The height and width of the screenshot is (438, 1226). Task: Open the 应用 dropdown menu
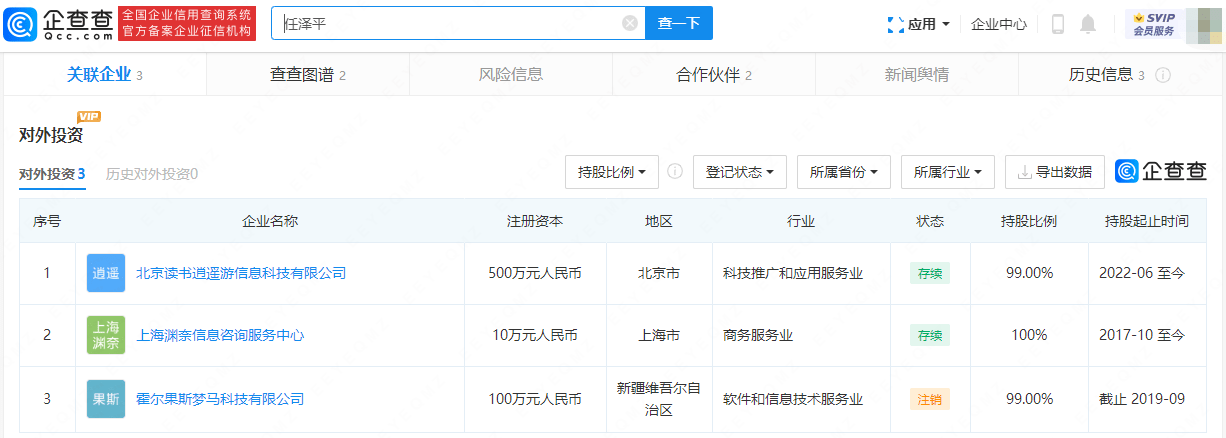(919, 24)
